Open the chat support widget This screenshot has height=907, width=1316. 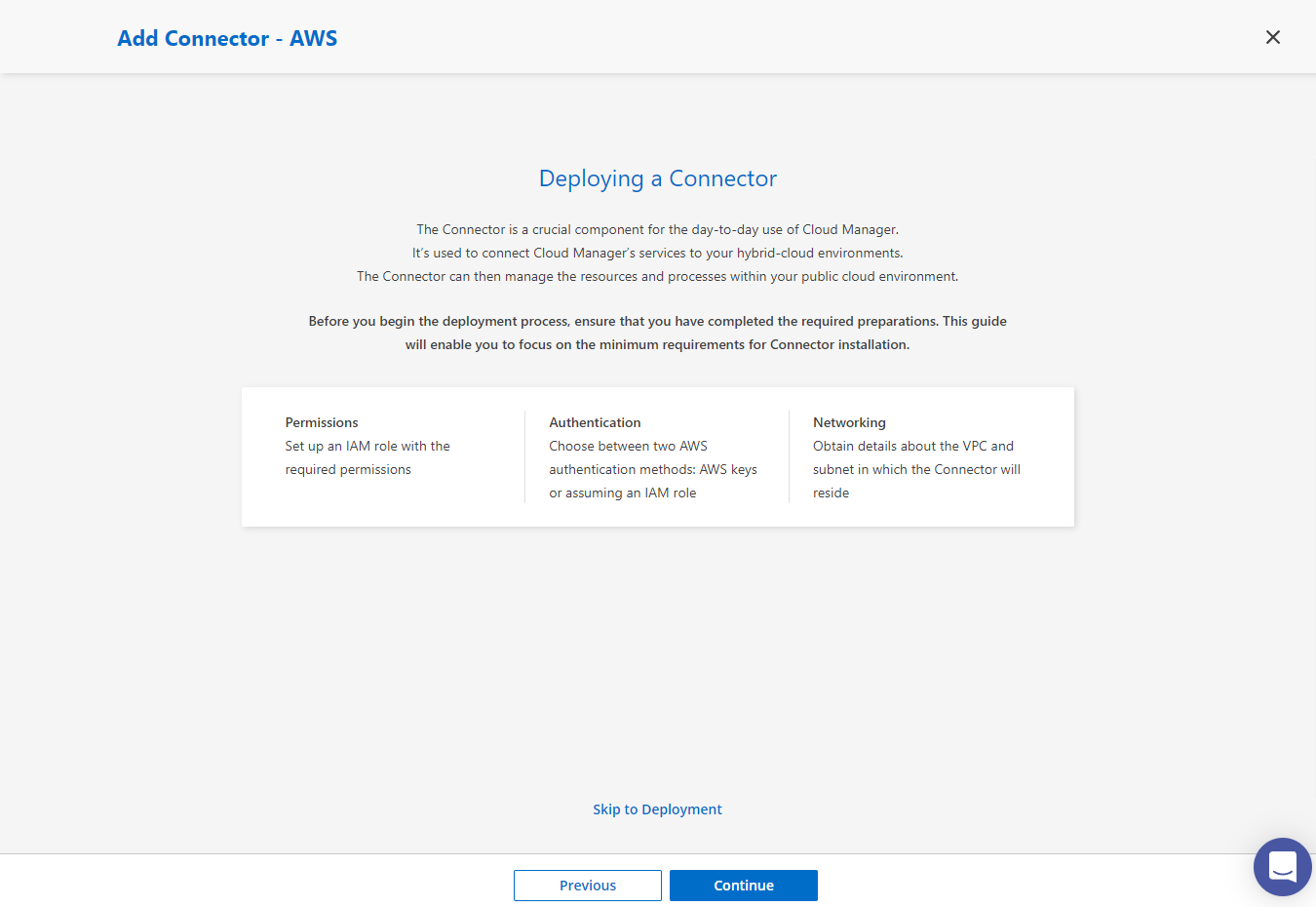point(1283,867)
